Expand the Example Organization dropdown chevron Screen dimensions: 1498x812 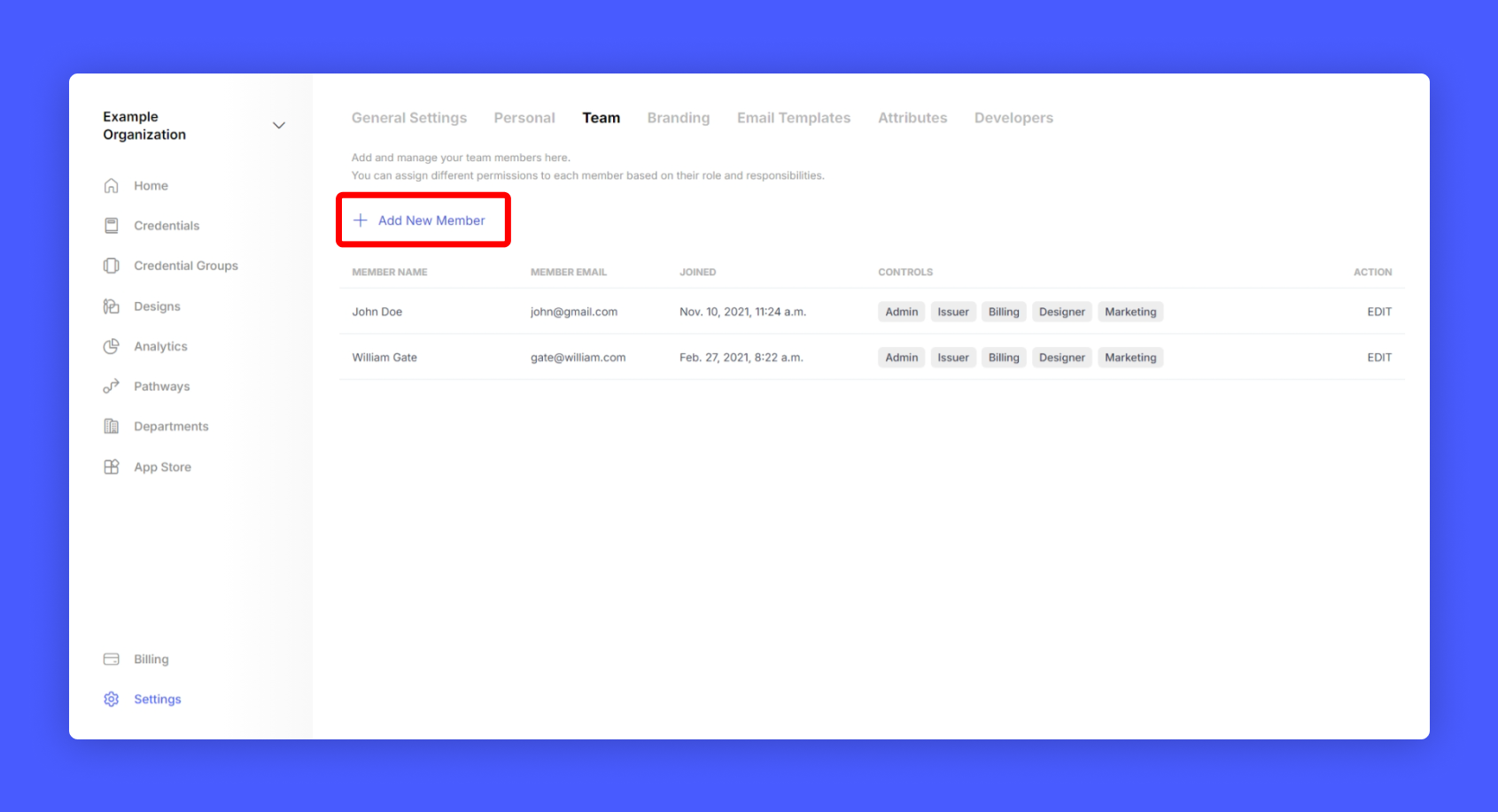[x=278, y=126]
